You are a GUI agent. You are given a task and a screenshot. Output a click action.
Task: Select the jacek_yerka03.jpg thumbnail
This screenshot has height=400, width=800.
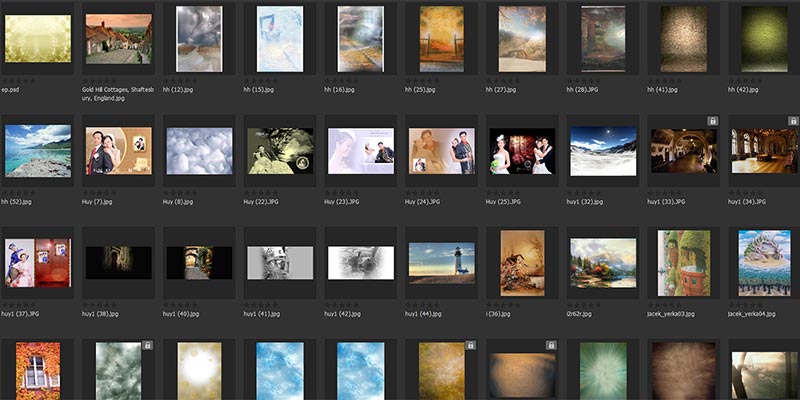[x=684, y=263]
